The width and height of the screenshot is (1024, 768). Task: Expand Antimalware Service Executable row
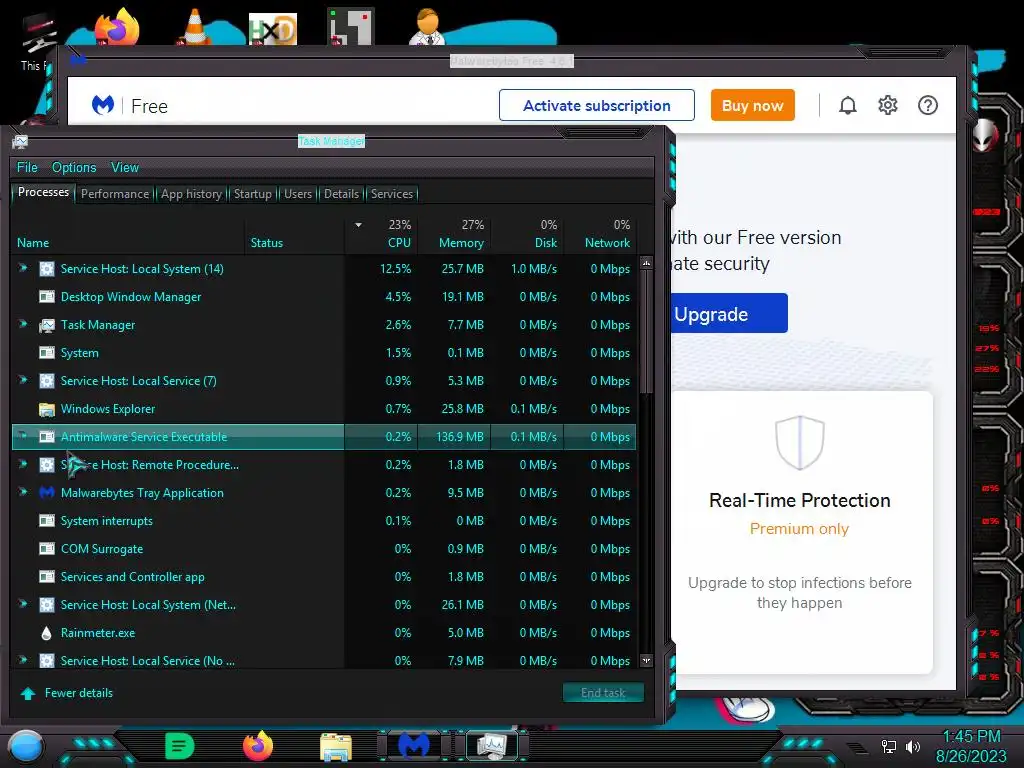click(23, 436)
